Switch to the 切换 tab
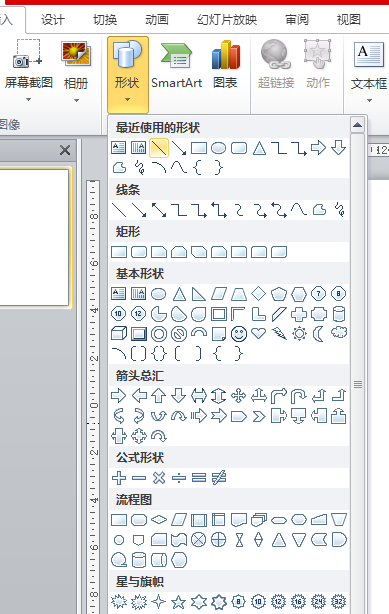 pyautogui.click(x=105, y=19)
